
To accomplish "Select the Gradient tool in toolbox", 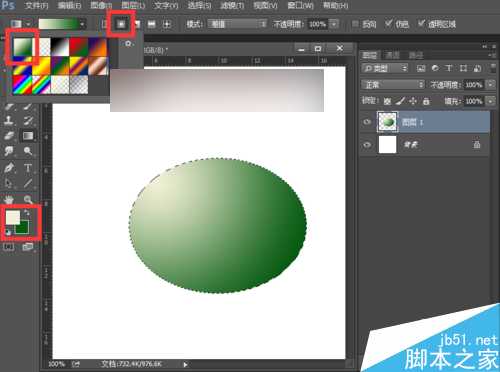I will tap(28, 136).
